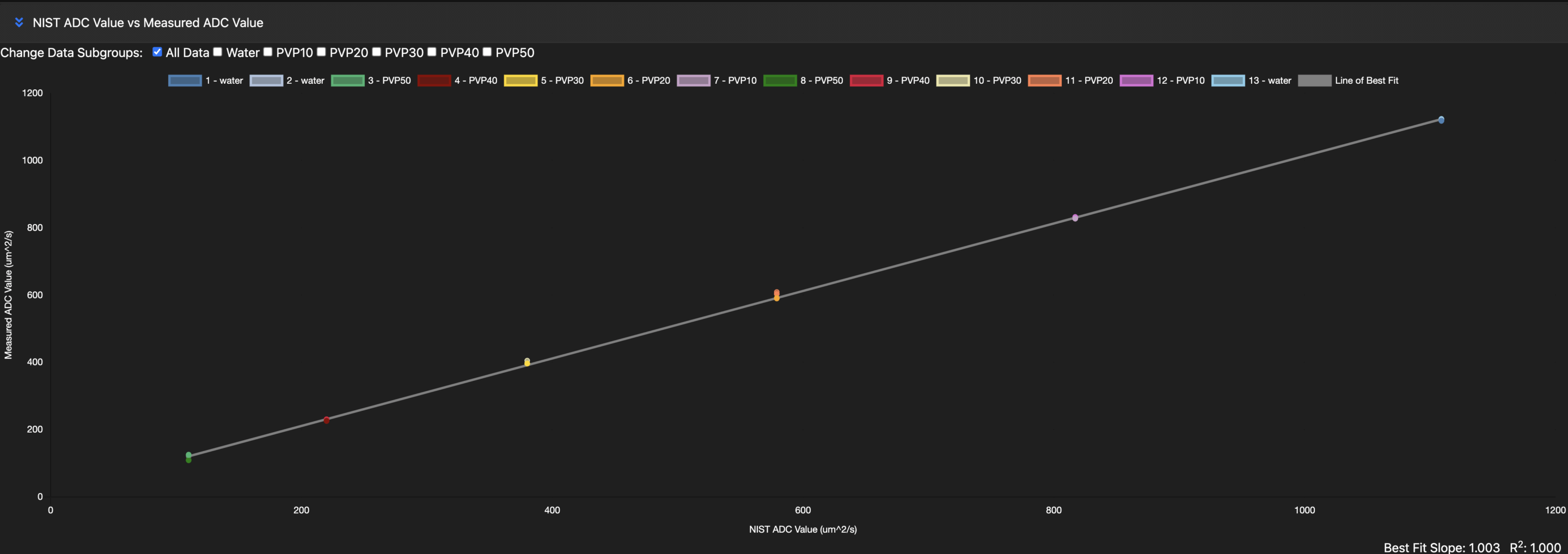Click the 1 - water legend swatch

[x=185, y=81]
